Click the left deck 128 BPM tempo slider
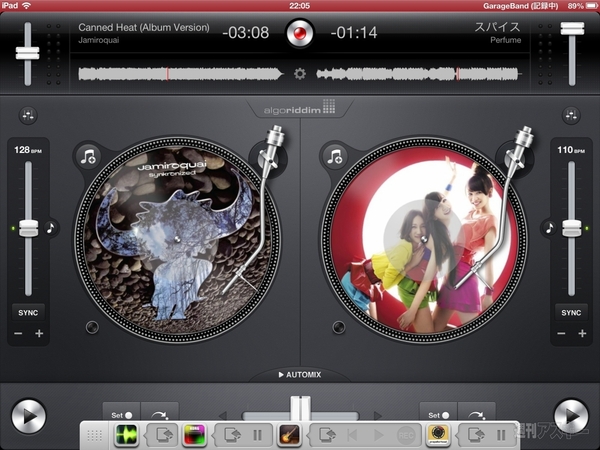The height and width of the screenshot is (450, 600). (x=28, y=228)
